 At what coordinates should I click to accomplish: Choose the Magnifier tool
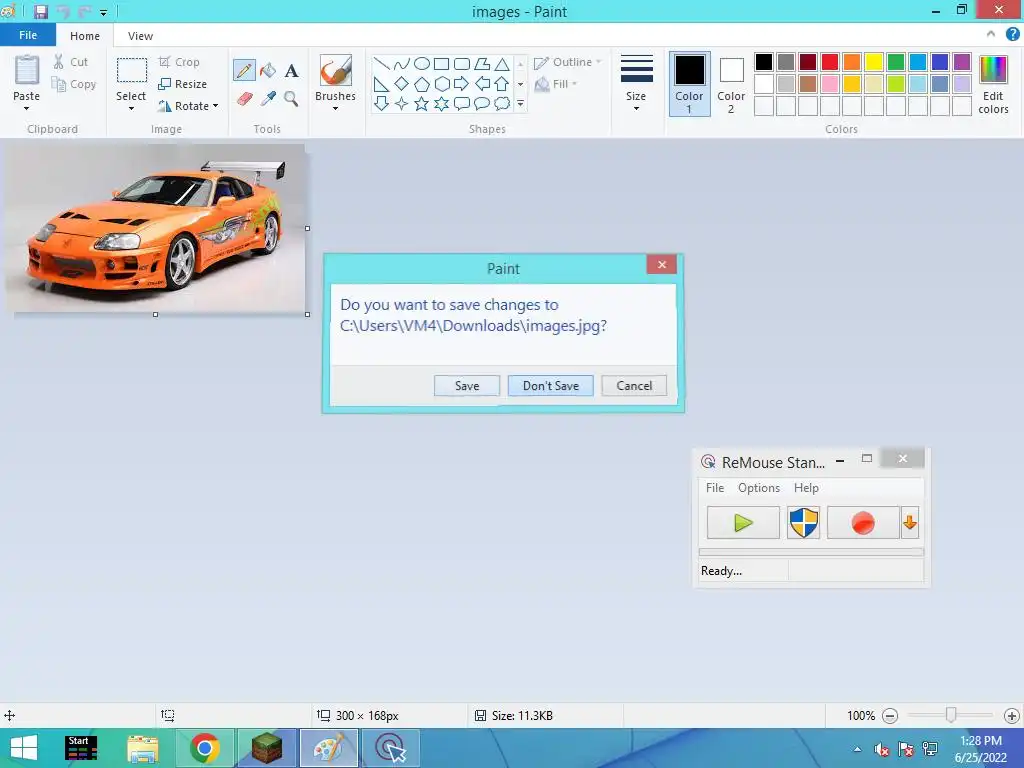coord(291,99)
